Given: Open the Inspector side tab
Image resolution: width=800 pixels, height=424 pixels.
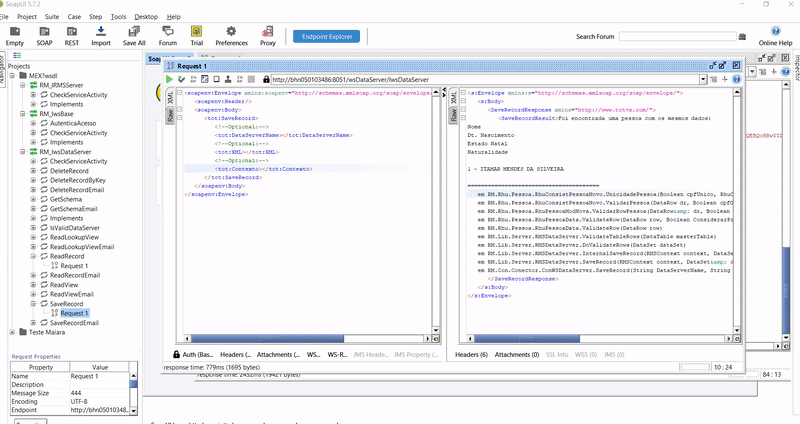Looking at the screenshot, I should [x=796, y=67].
